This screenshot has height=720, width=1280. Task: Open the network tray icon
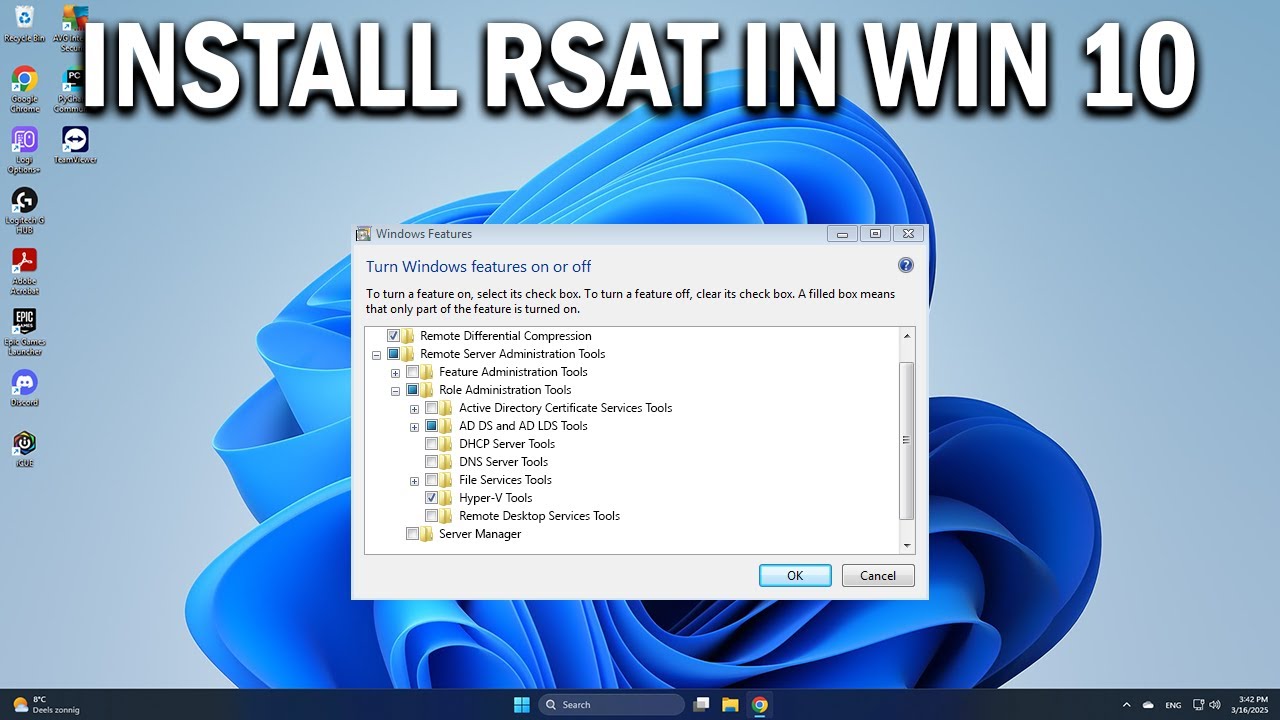coord(1198,705)
